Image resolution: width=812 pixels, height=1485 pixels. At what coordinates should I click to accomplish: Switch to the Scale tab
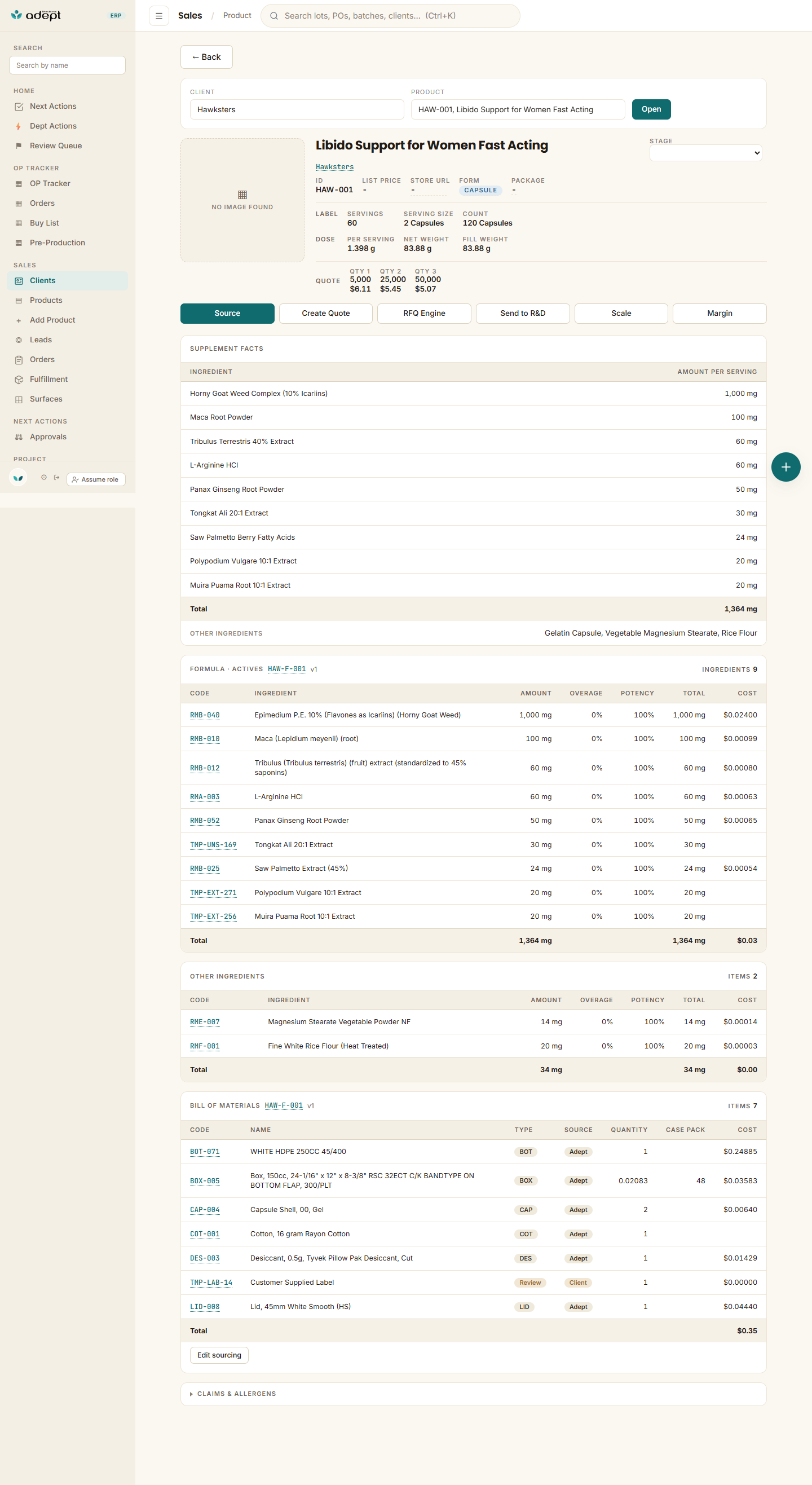click(x=621, y=314)
